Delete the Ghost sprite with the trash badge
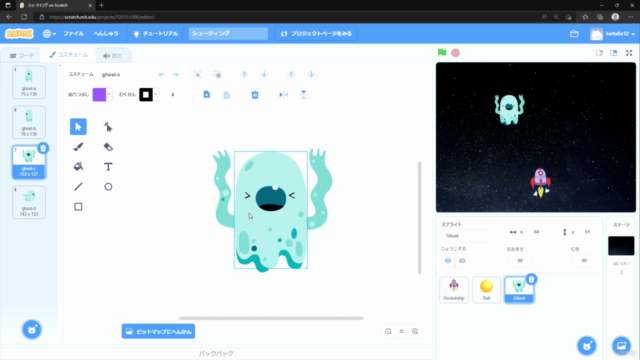The height and width of the screenshot is (360, 640). tap(531, 279)
